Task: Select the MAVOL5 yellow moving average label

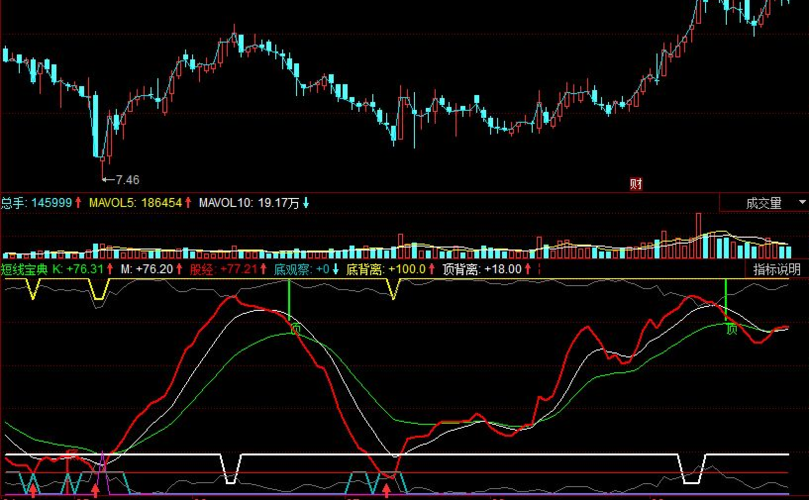Action: coord(112,203)
